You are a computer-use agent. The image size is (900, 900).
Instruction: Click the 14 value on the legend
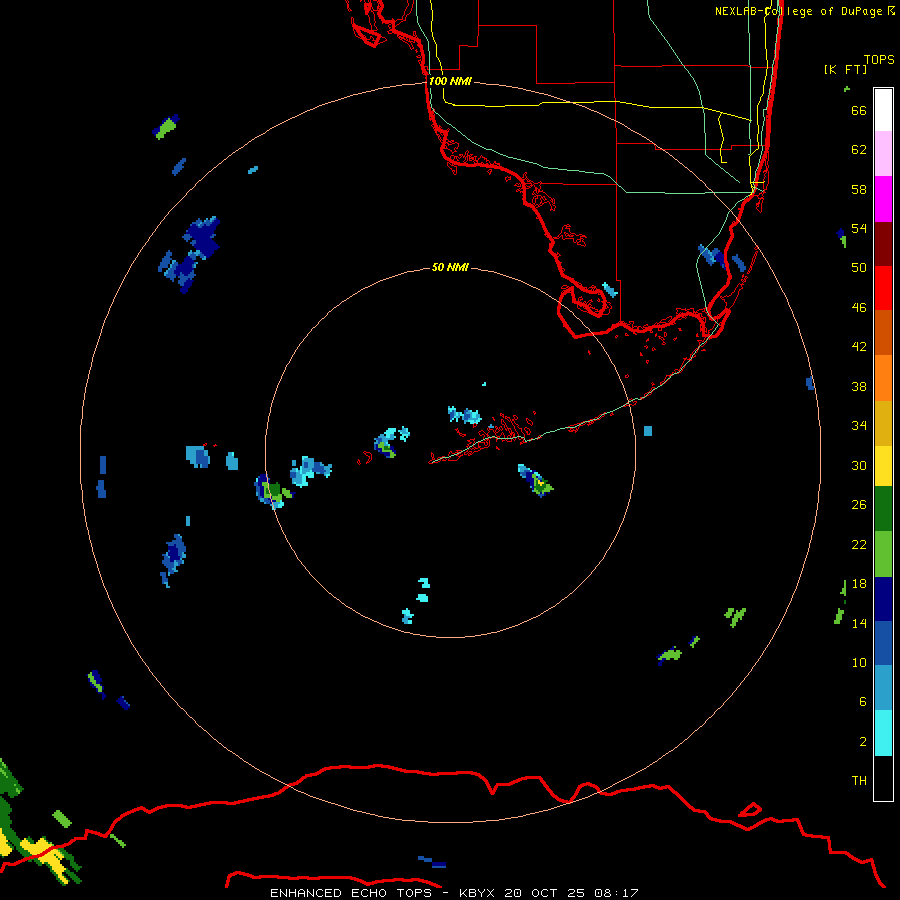point(859,623)
